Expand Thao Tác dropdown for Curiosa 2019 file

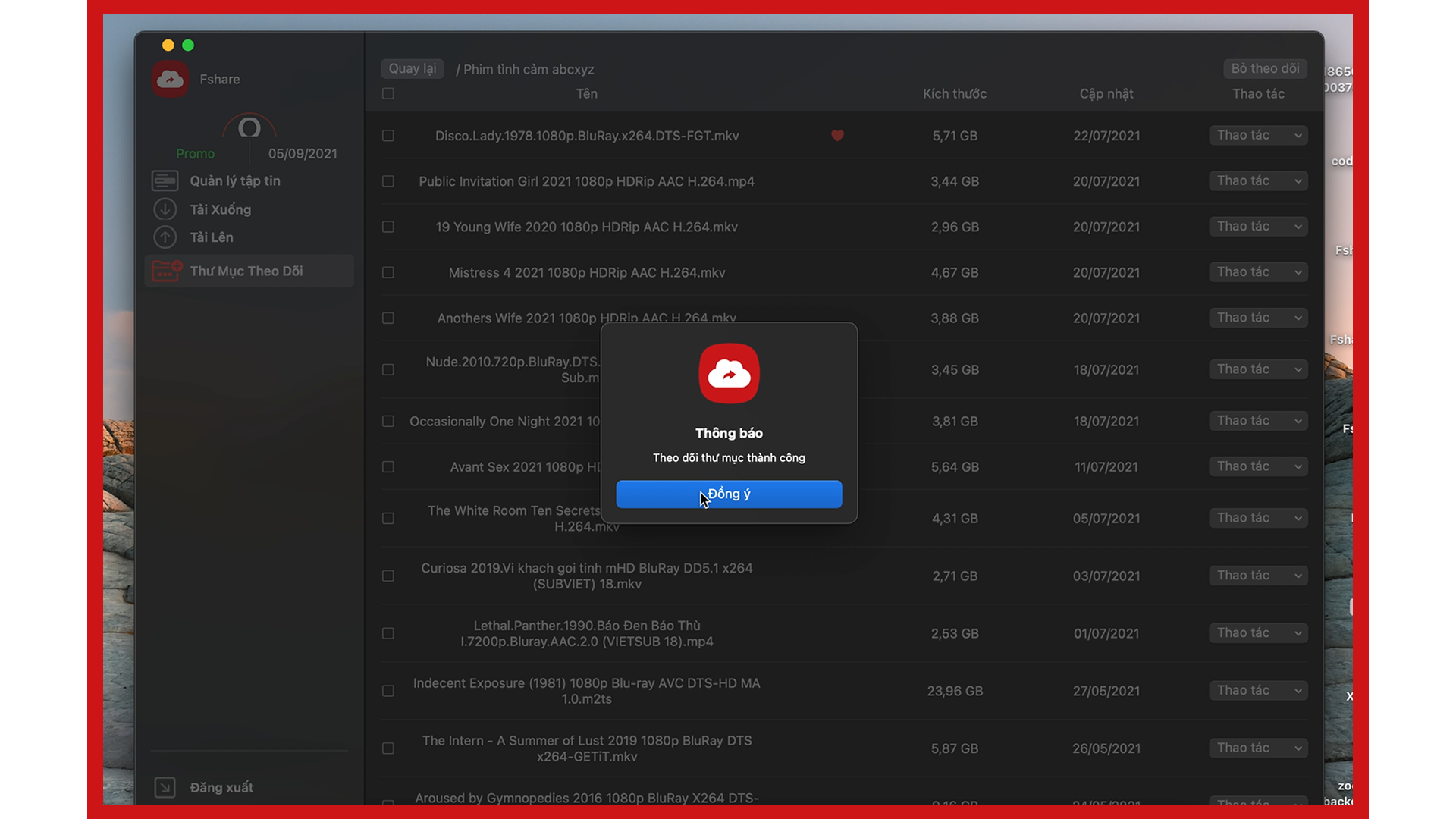[x=1257, y=576]
